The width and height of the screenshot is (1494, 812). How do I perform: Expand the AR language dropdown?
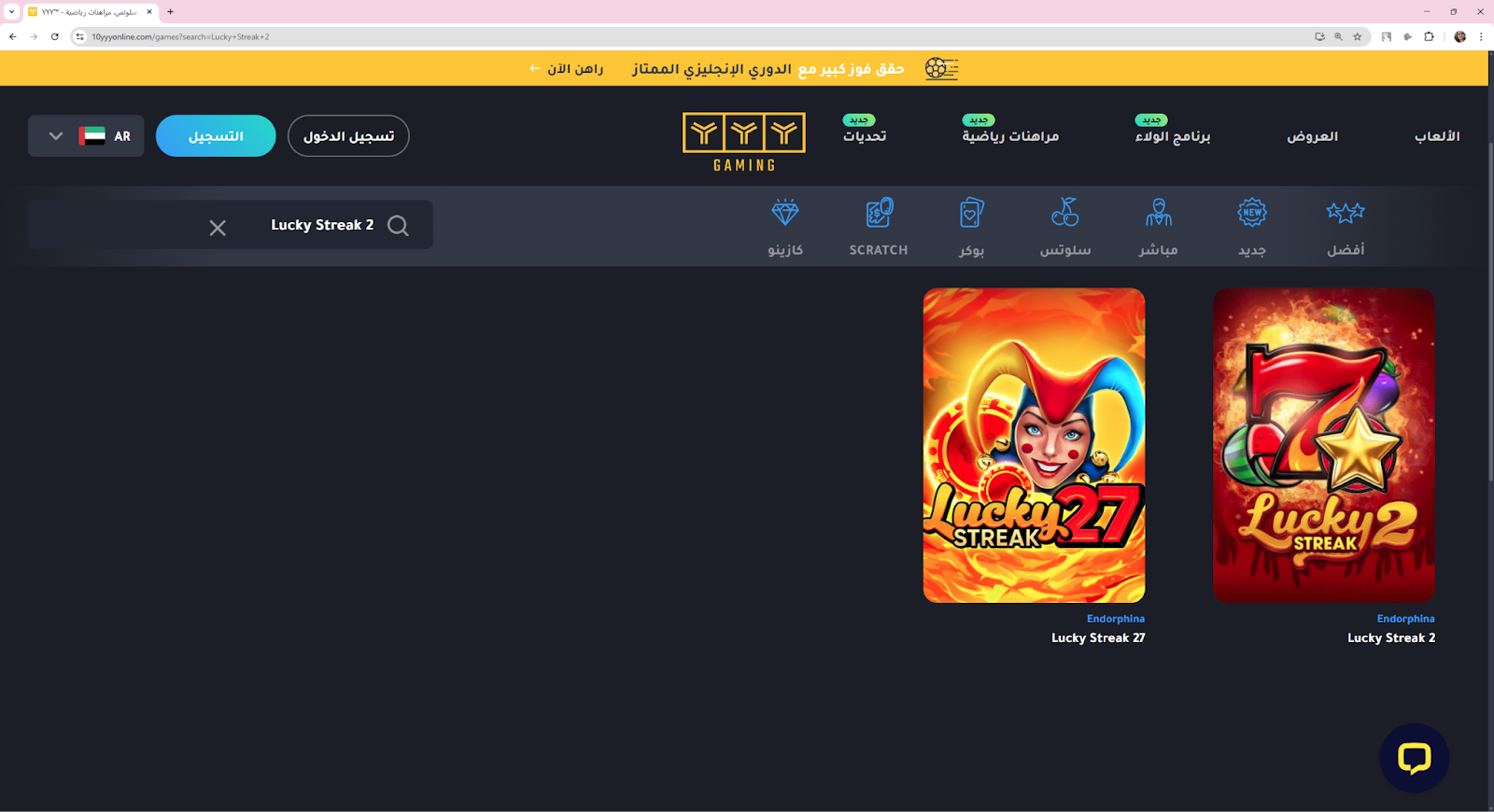(x=86, y=136)
